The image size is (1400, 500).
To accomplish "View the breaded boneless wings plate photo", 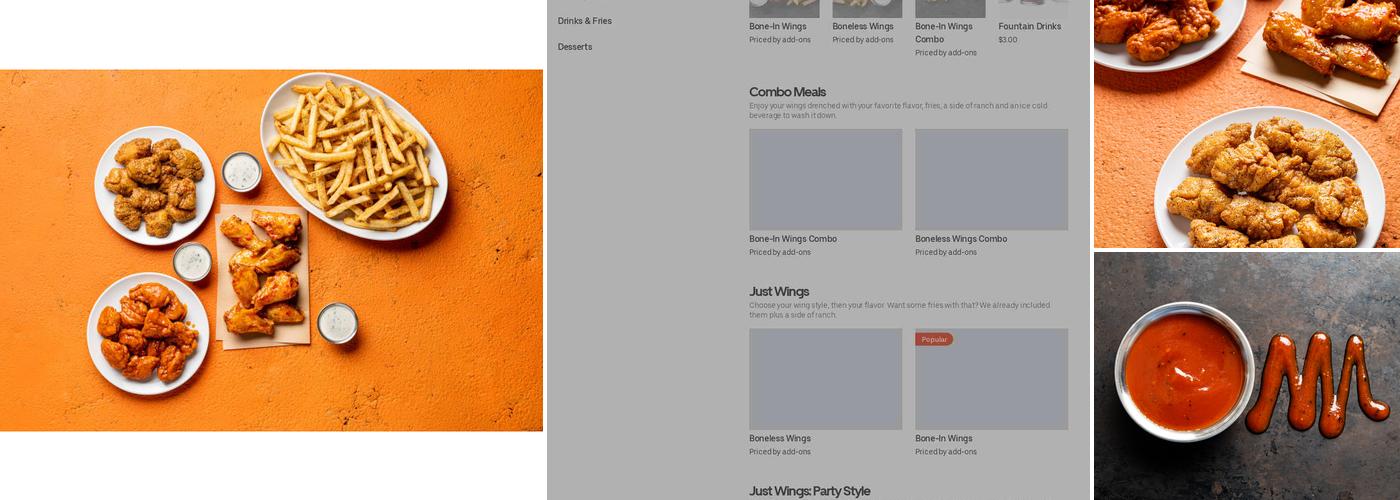I will (1247, 124).
